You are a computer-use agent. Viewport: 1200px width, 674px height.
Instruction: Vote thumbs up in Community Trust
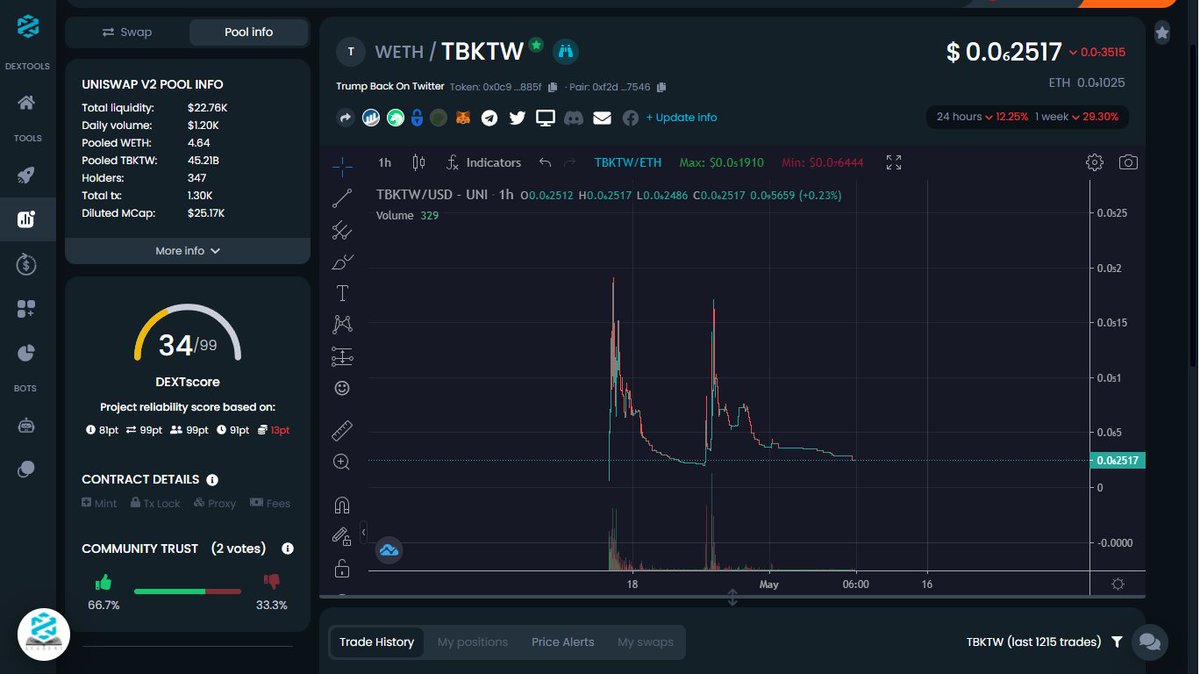[x=103, y=582]
